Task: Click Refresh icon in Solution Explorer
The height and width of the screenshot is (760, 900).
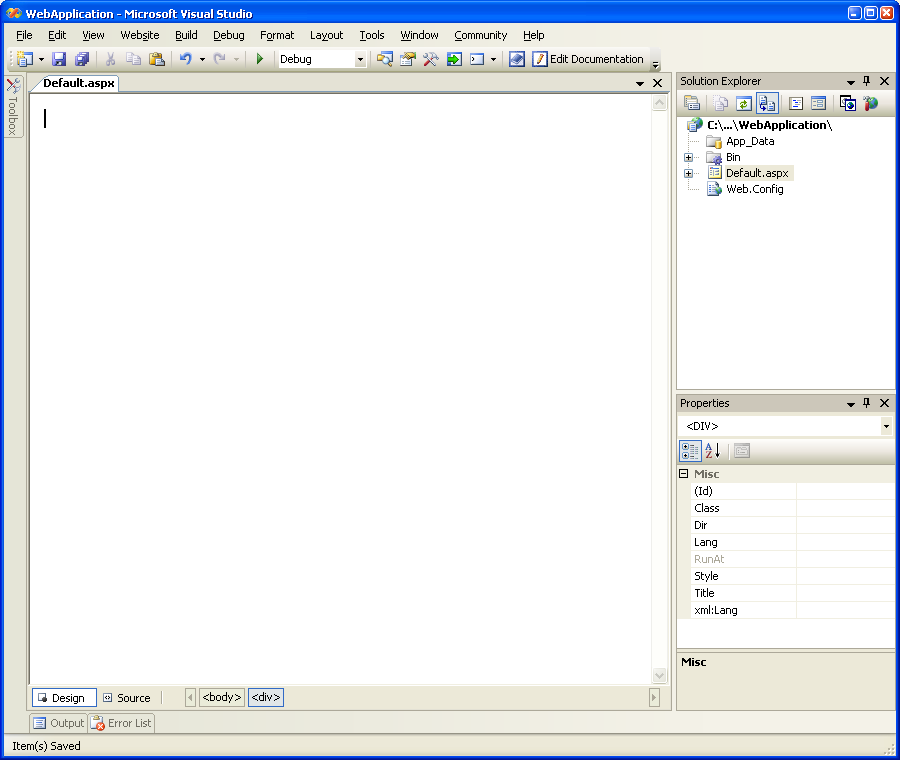Action: 743,103
